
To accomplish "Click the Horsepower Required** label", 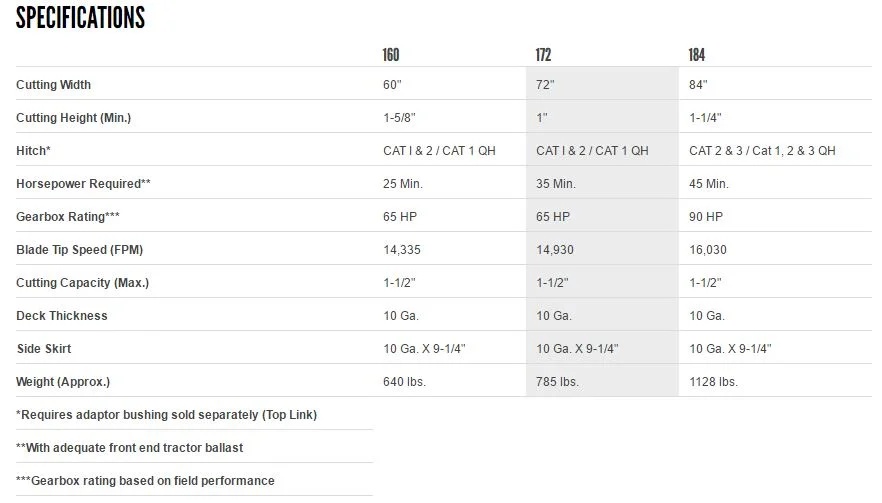I will (83, 183).
